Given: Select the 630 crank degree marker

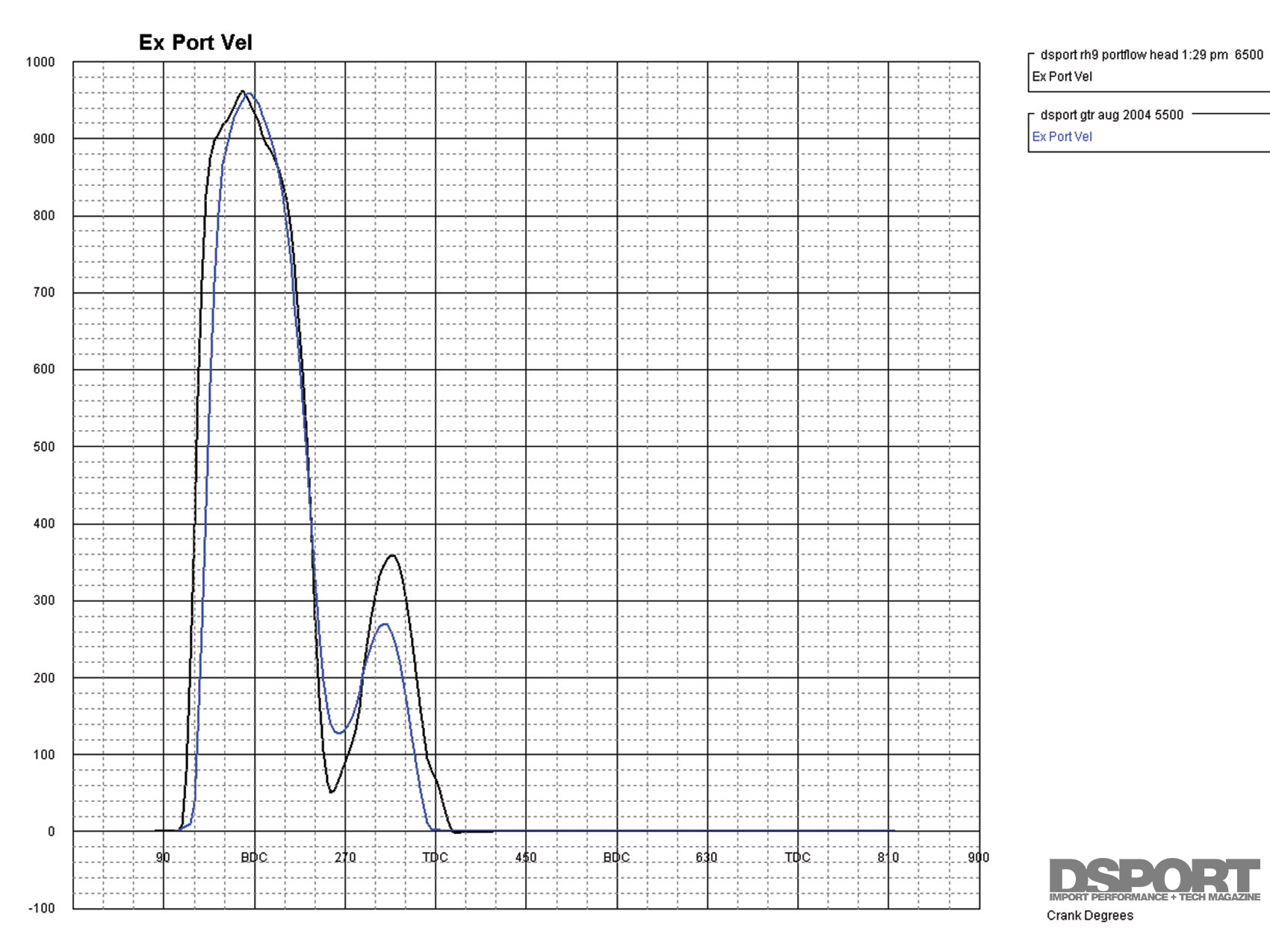Looking at the screenshot, I should pyautogui.click(x=707, y=857).
